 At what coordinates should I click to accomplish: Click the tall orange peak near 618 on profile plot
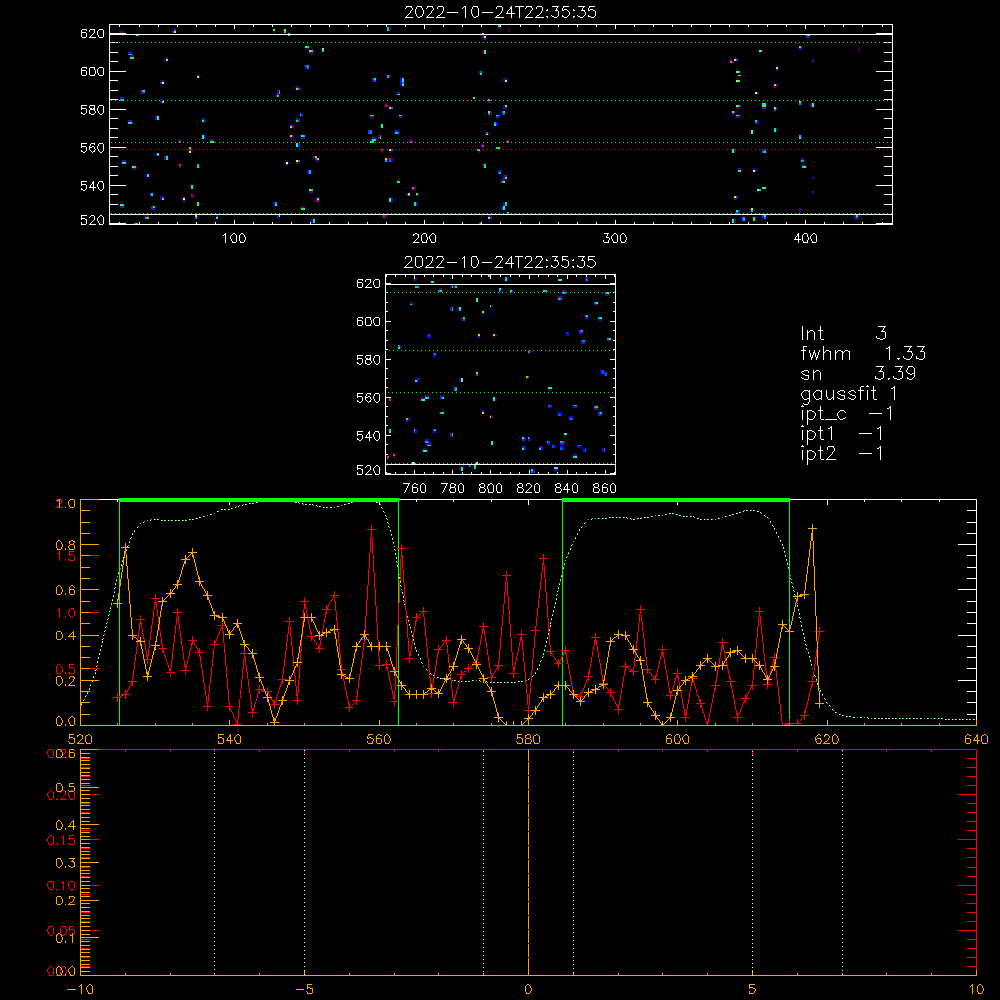[x=812, y=529]
